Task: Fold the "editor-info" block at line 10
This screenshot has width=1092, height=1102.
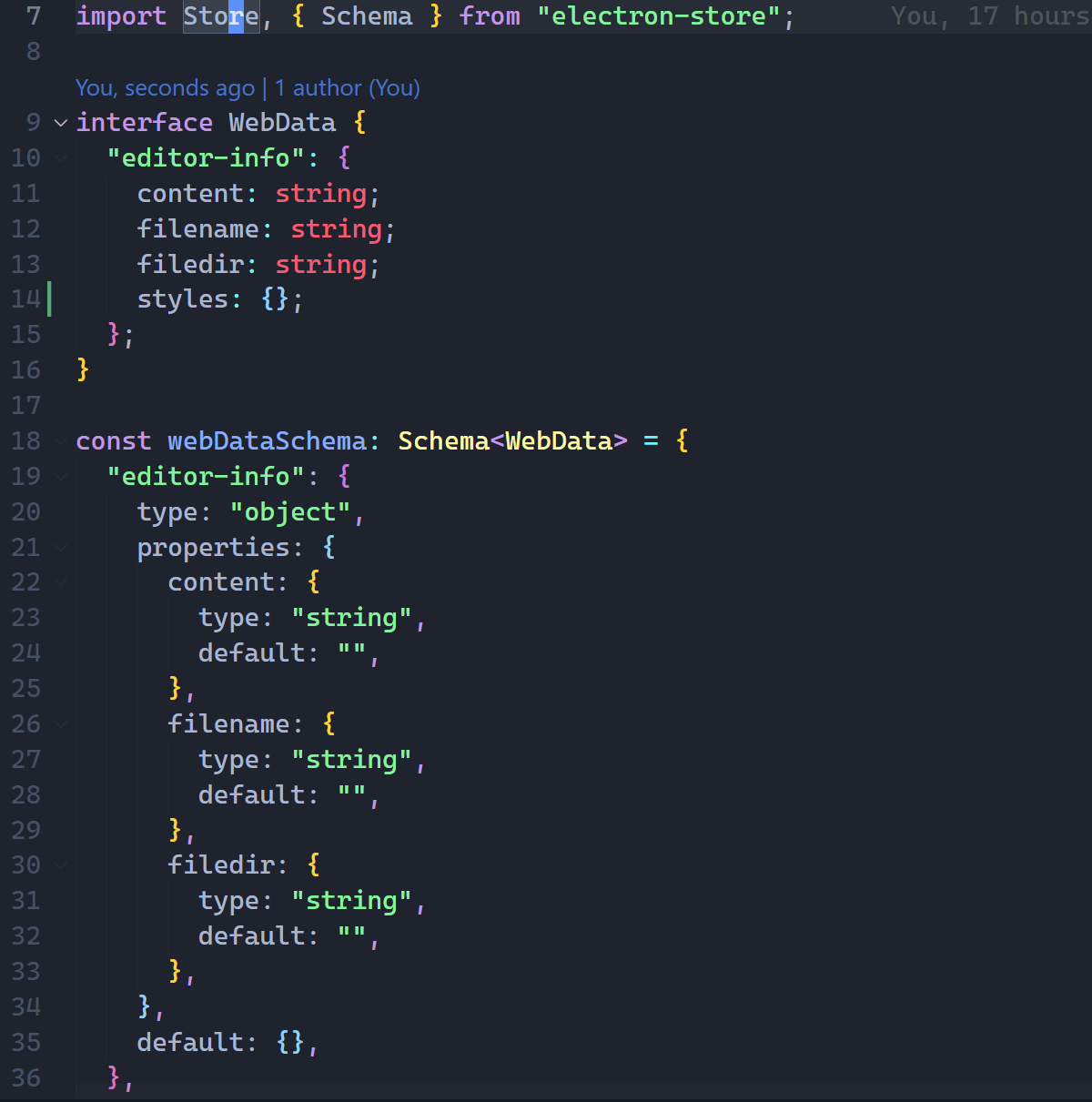Action: point(61,158)
